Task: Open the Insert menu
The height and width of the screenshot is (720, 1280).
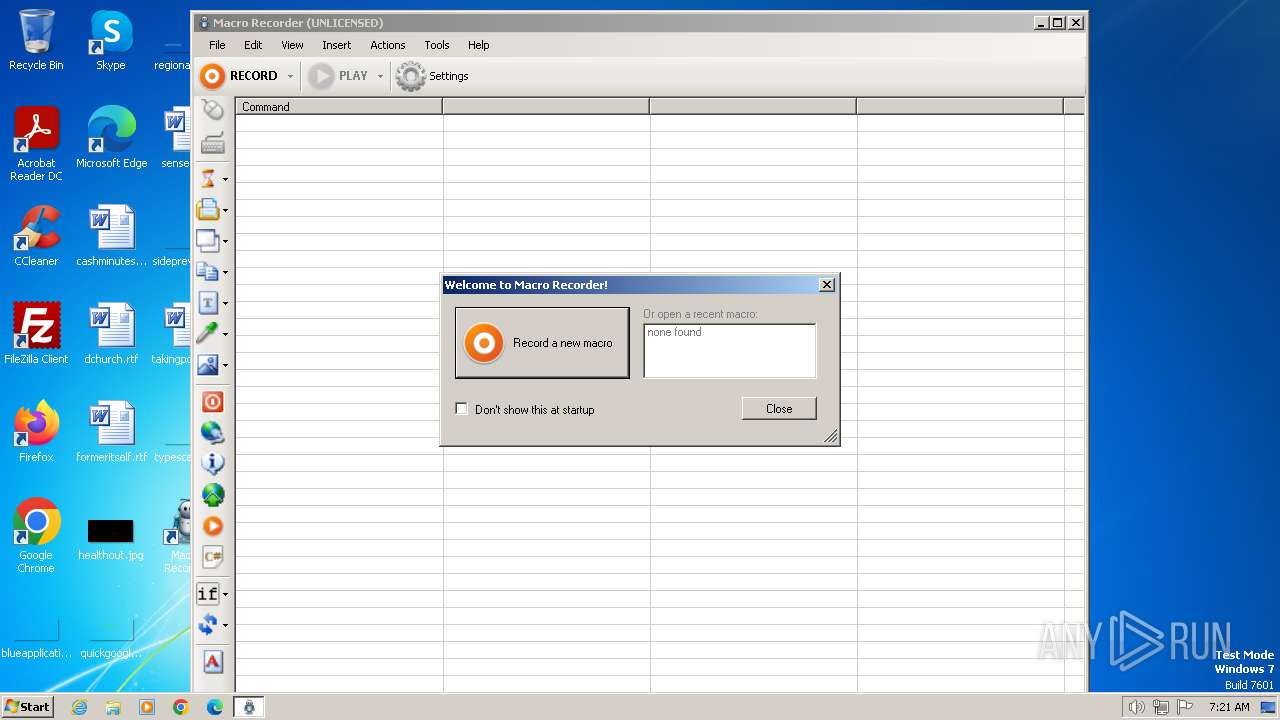Action: (336, 45)
